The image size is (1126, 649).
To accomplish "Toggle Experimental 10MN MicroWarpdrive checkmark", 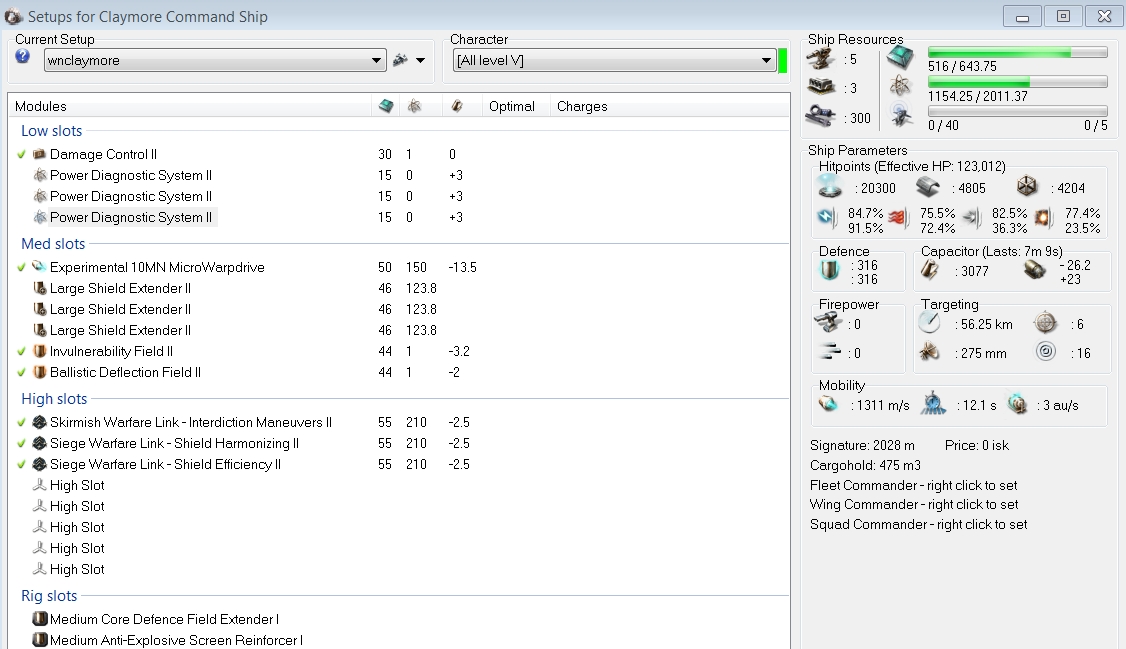I will pyautogui.click(x=22, y=267).
